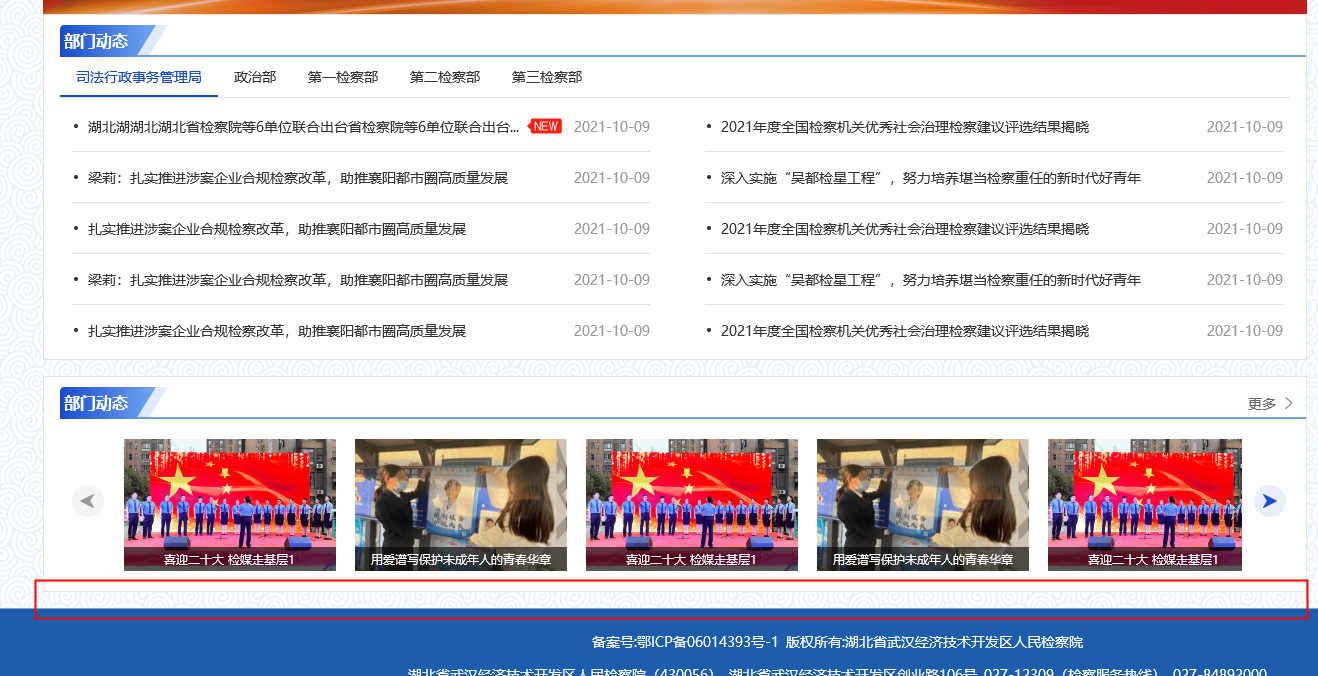The width and height of the screenshot is (1318, 676).
Task: Switch to the 政治部 tab
Action: click(x=255, y=77)
